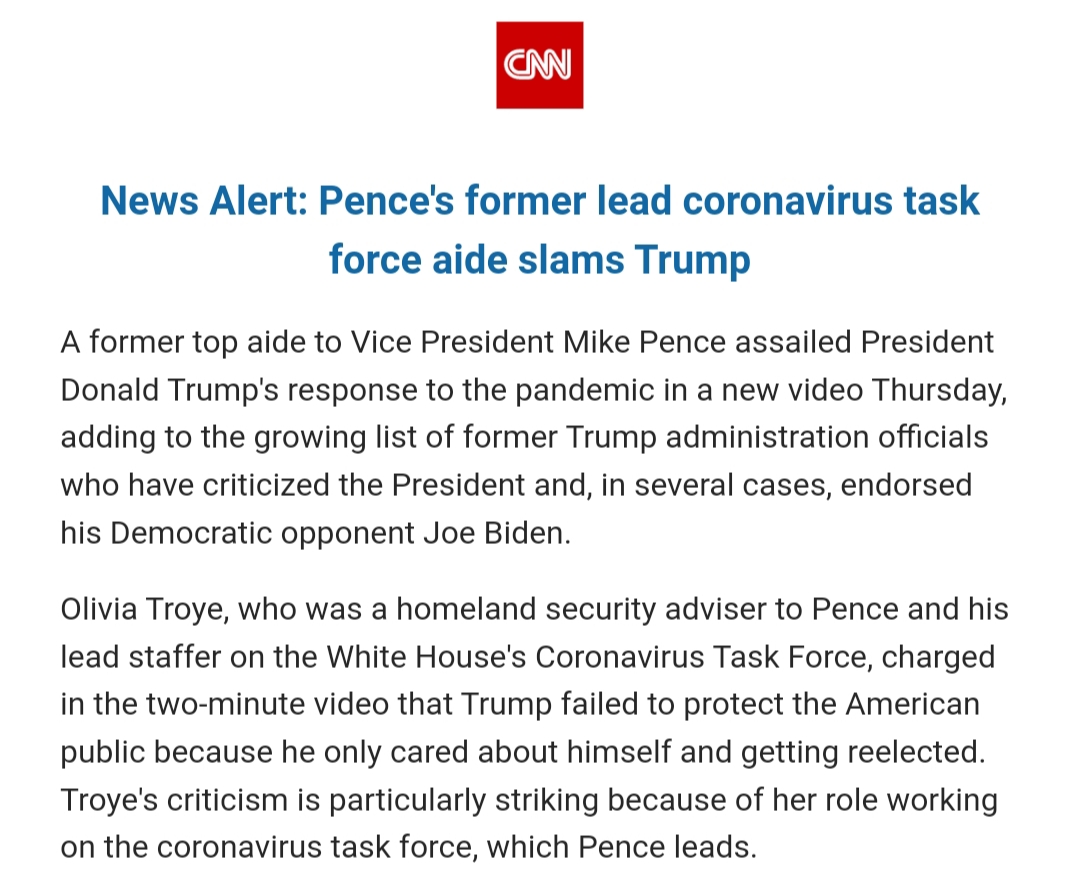
Task: Open the Pence's former aide News Alert headline
Action: point(539,229)
